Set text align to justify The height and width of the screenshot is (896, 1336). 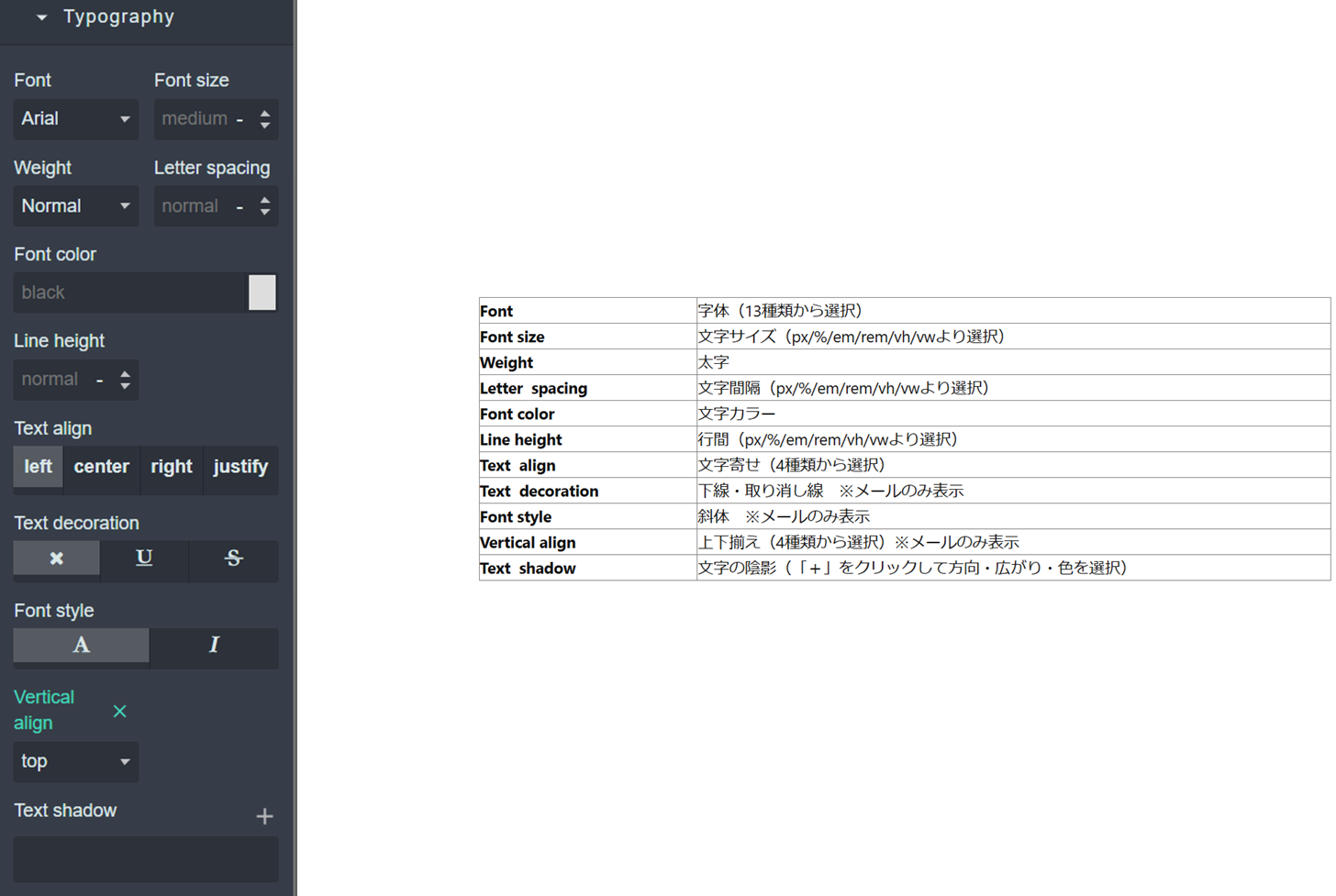pos(240,467)
